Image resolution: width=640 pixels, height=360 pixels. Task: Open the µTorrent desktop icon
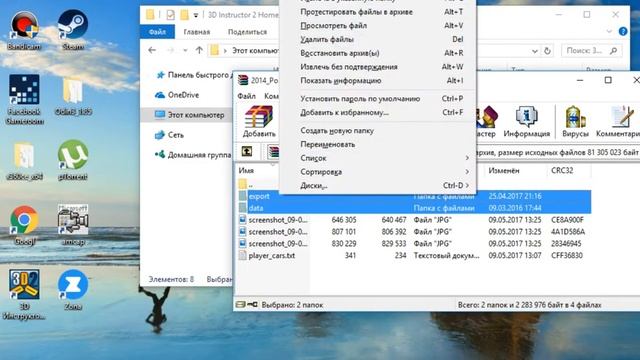click(73, 160)
